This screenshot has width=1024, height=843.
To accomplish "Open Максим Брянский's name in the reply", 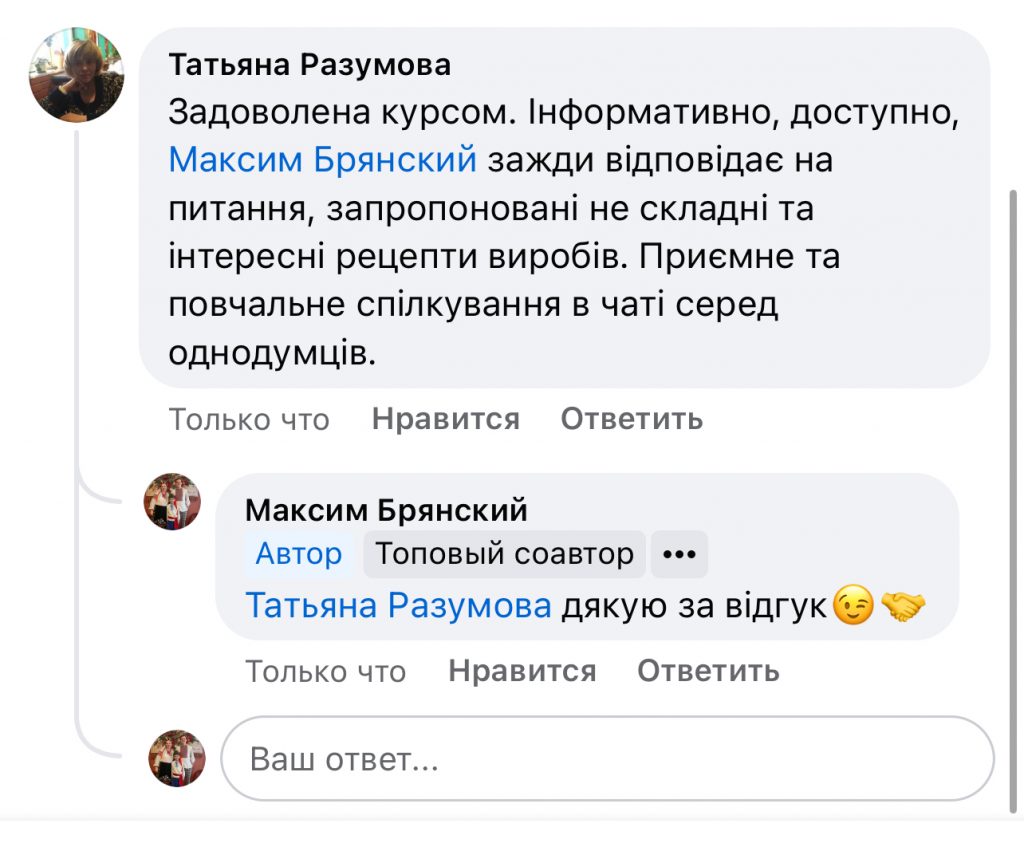I will (x=386, y=511).
